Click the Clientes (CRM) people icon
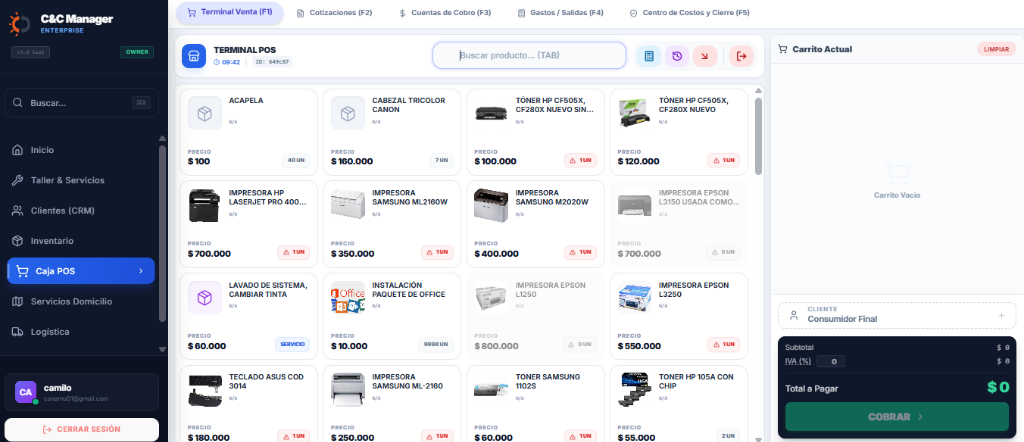The image size is (1024, 442). tap(18, 211)
